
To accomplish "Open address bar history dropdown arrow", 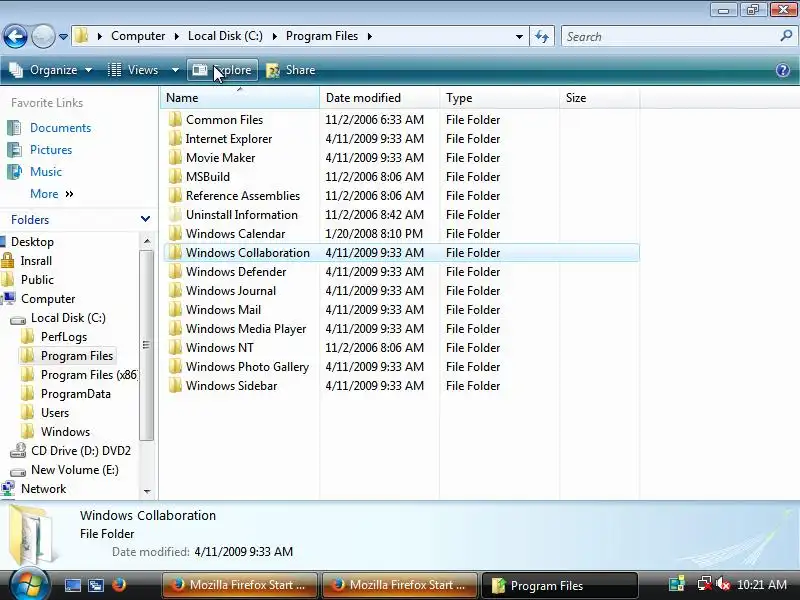I will coord(519,37).
